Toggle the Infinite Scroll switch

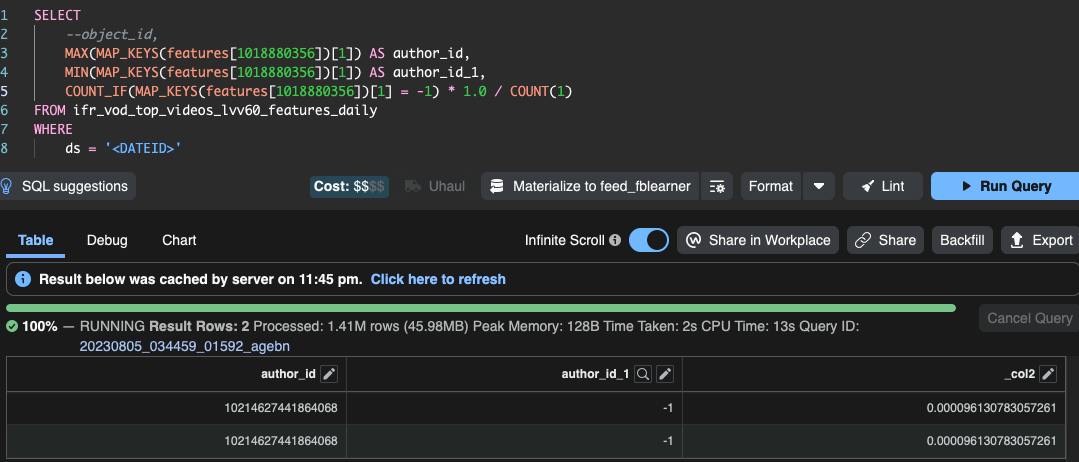648,240
